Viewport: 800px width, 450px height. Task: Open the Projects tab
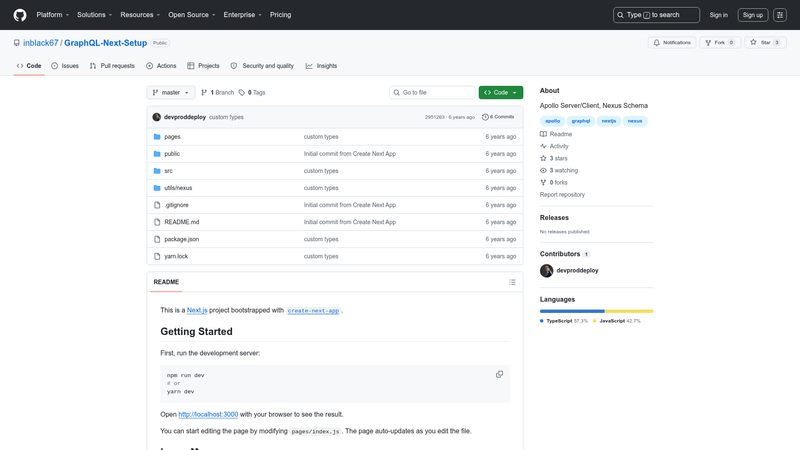(x=203, y=66)
